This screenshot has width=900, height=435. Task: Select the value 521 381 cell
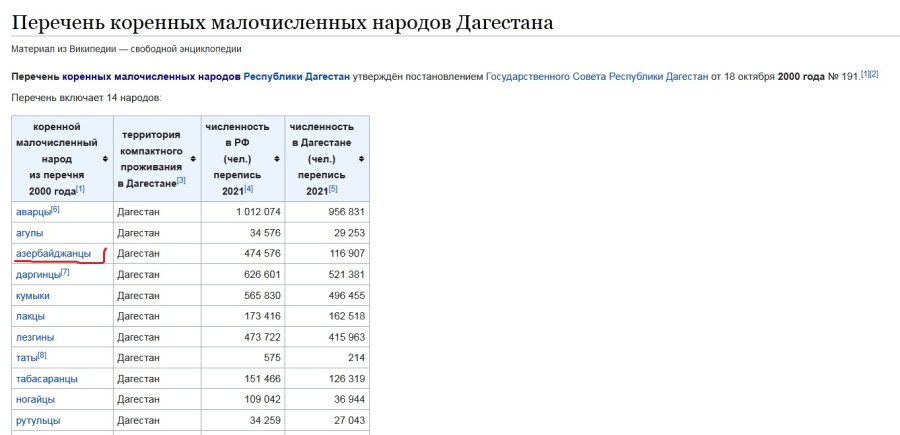coord(327,275)
